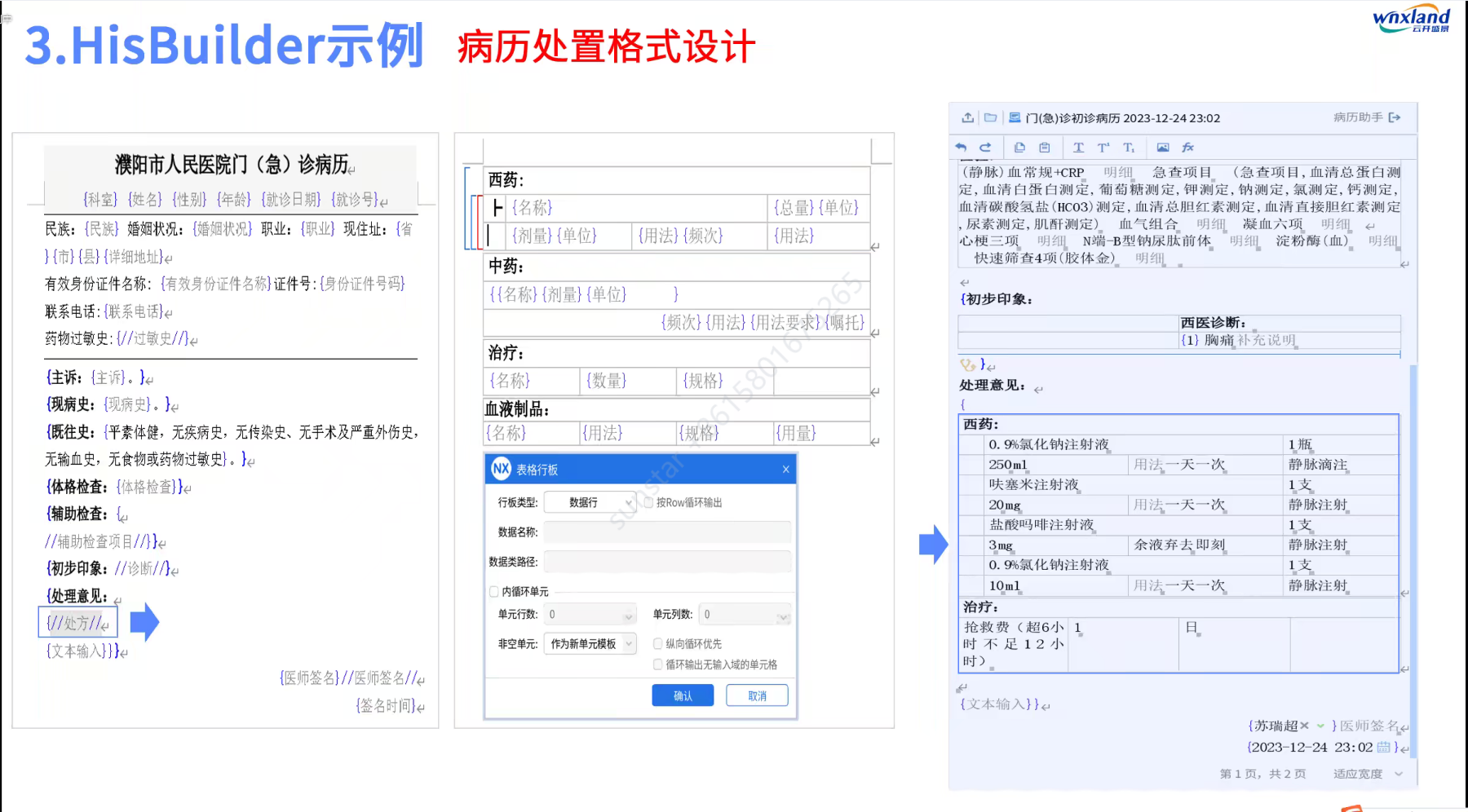Apply subscript text formatting icon
Image resolution: width=1468 pixels, height=812 pixels.
click(x=1129, y=148)
